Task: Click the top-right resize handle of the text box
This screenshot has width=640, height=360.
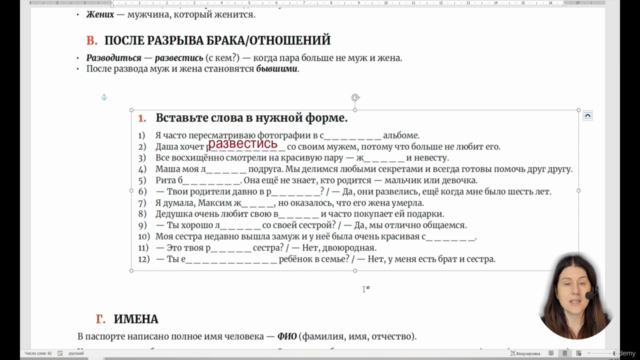Action: click(x=578, y=110)
